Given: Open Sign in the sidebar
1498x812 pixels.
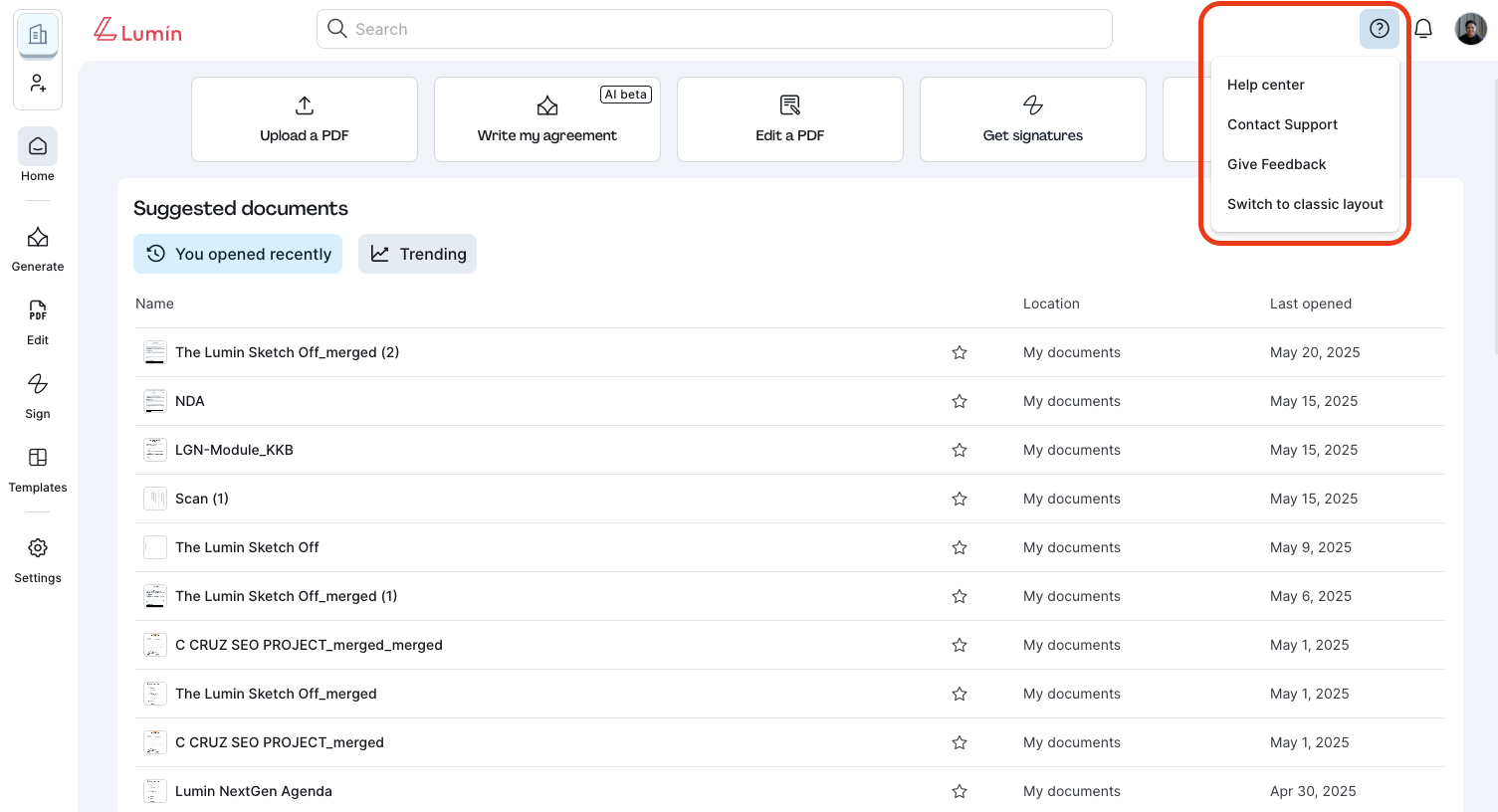Looking at the screenshot, I should [x=38, y=396].
